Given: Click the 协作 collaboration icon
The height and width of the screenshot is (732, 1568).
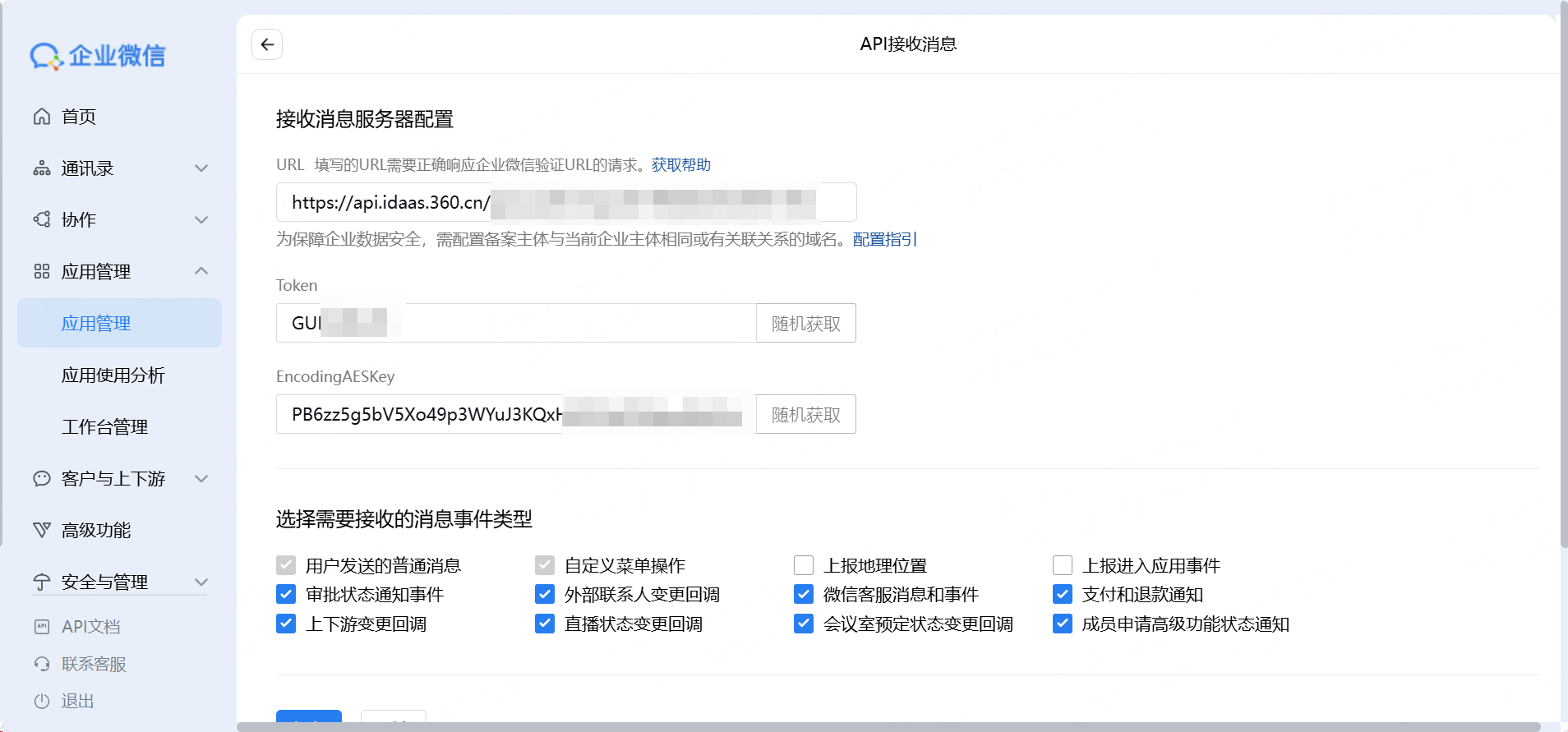Looking at the screenshot, I should [x=42, y=219].
